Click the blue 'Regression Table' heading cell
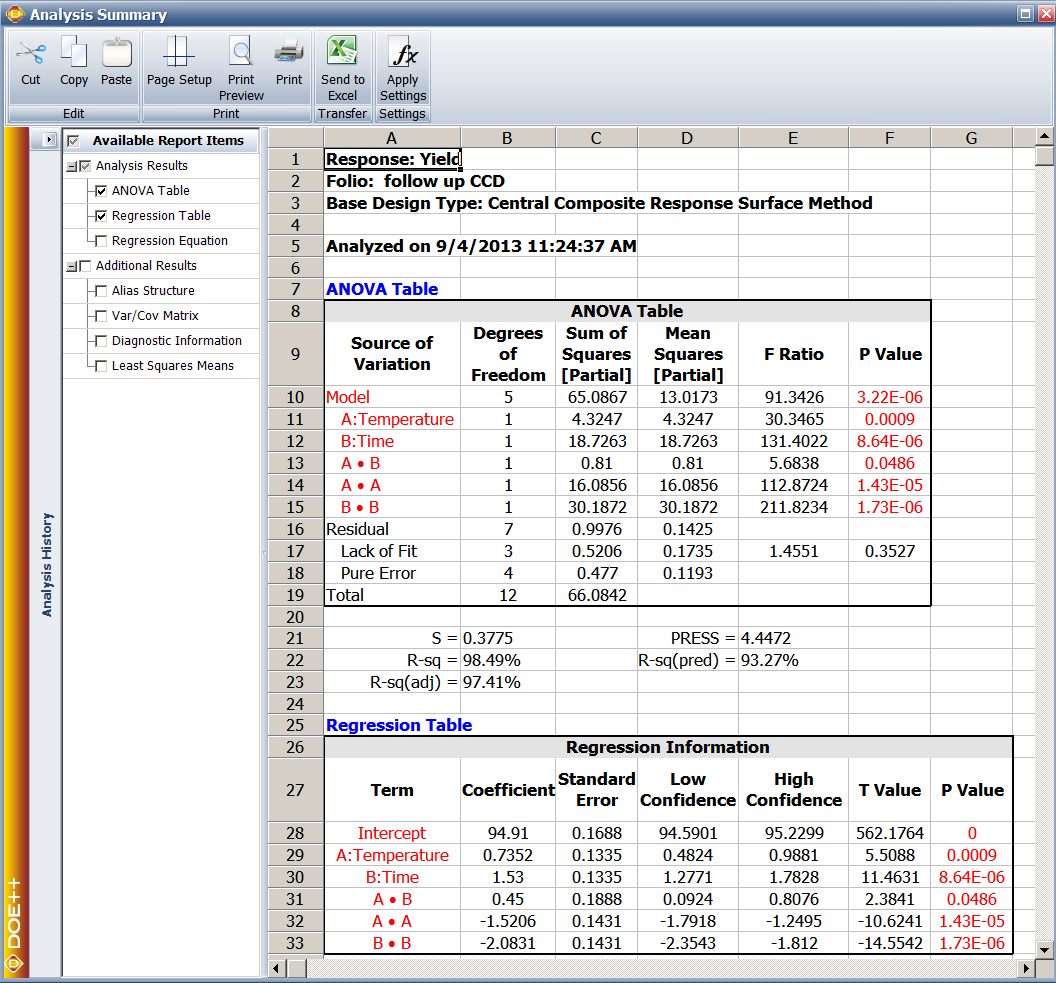Image resolution: width=1056 pixels, height=983 pixels. (399, 726)
